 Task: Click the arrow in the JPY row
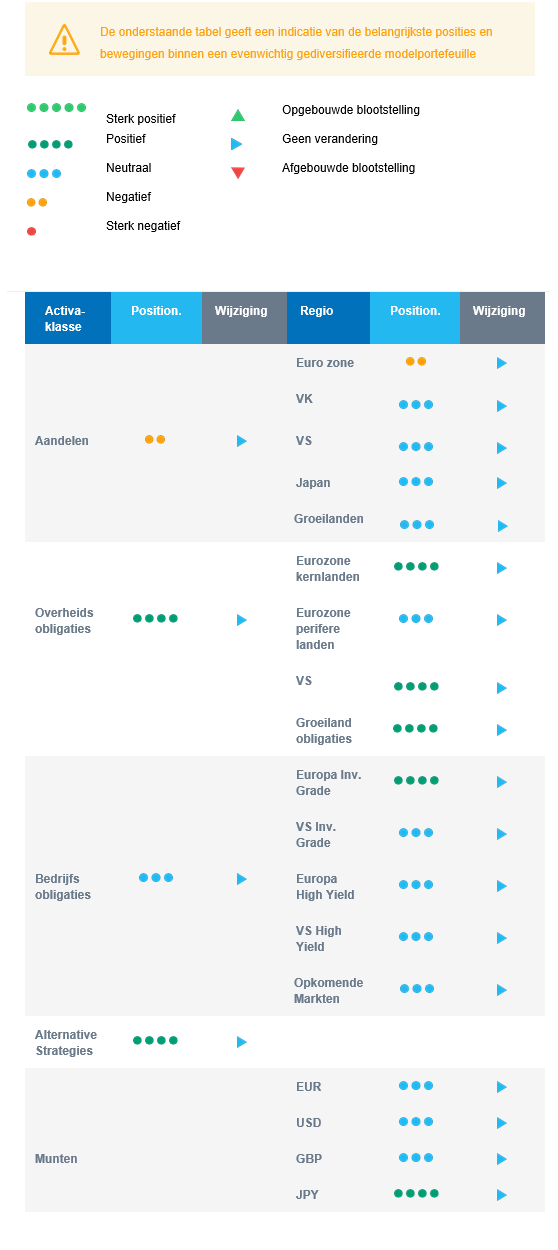pyautogui.click(x=502, y=1195)
